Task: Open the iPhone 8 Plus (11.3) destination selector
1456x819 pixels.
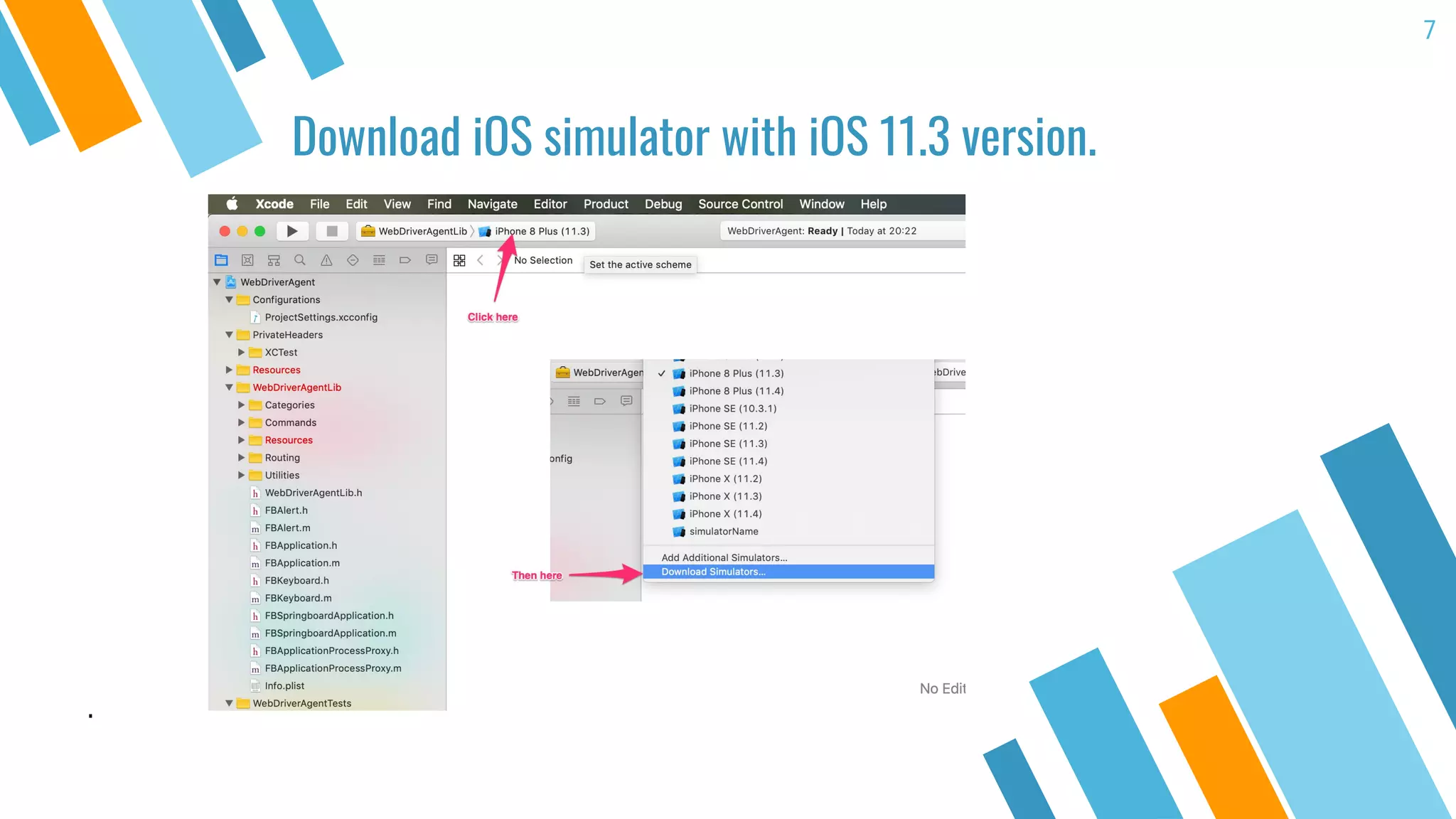Action: (535, 231)
